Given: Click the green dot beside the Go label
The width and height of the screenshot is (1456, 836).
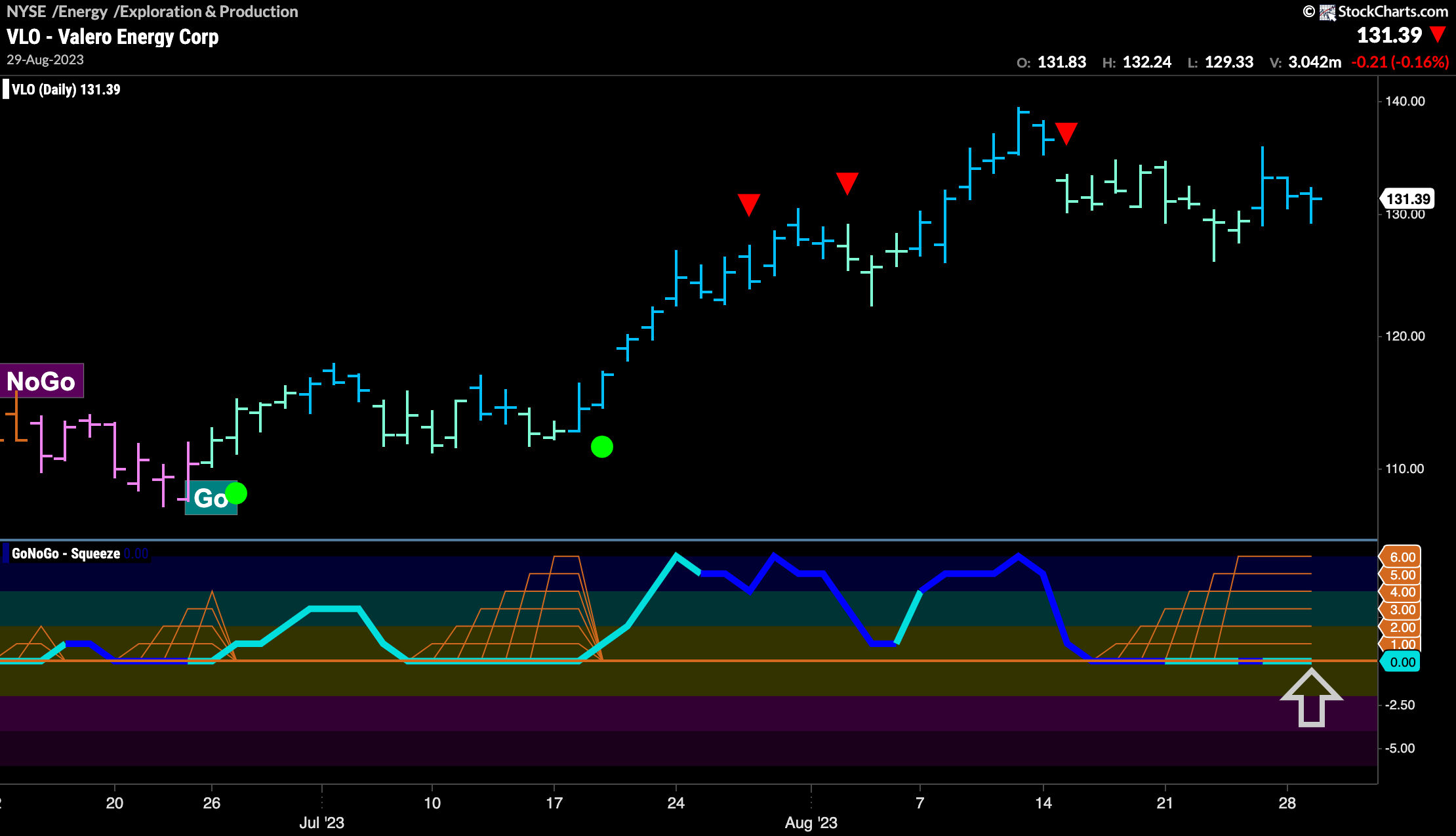Looking at the screenshot, I should point(236,493).
